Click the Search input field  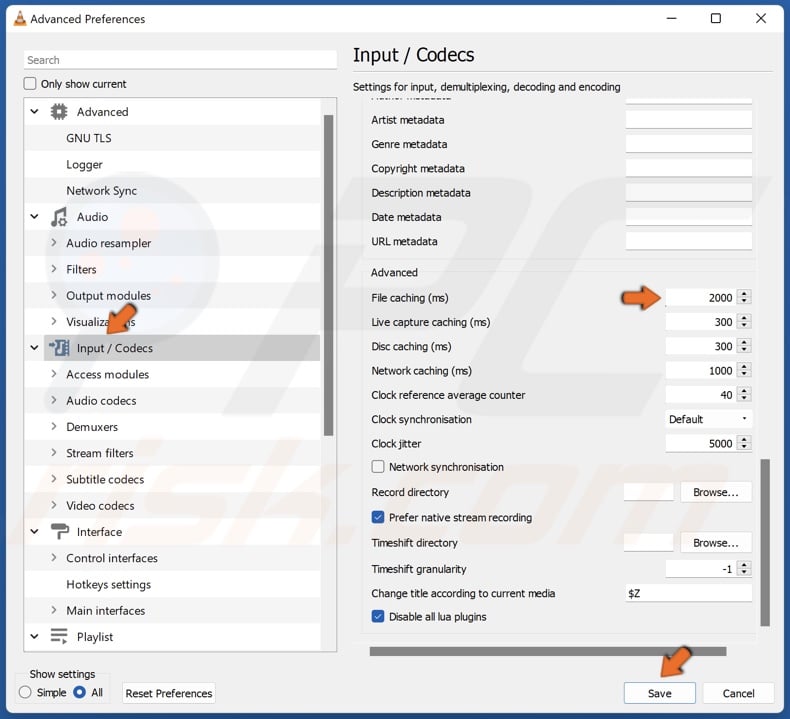(180, 60)
